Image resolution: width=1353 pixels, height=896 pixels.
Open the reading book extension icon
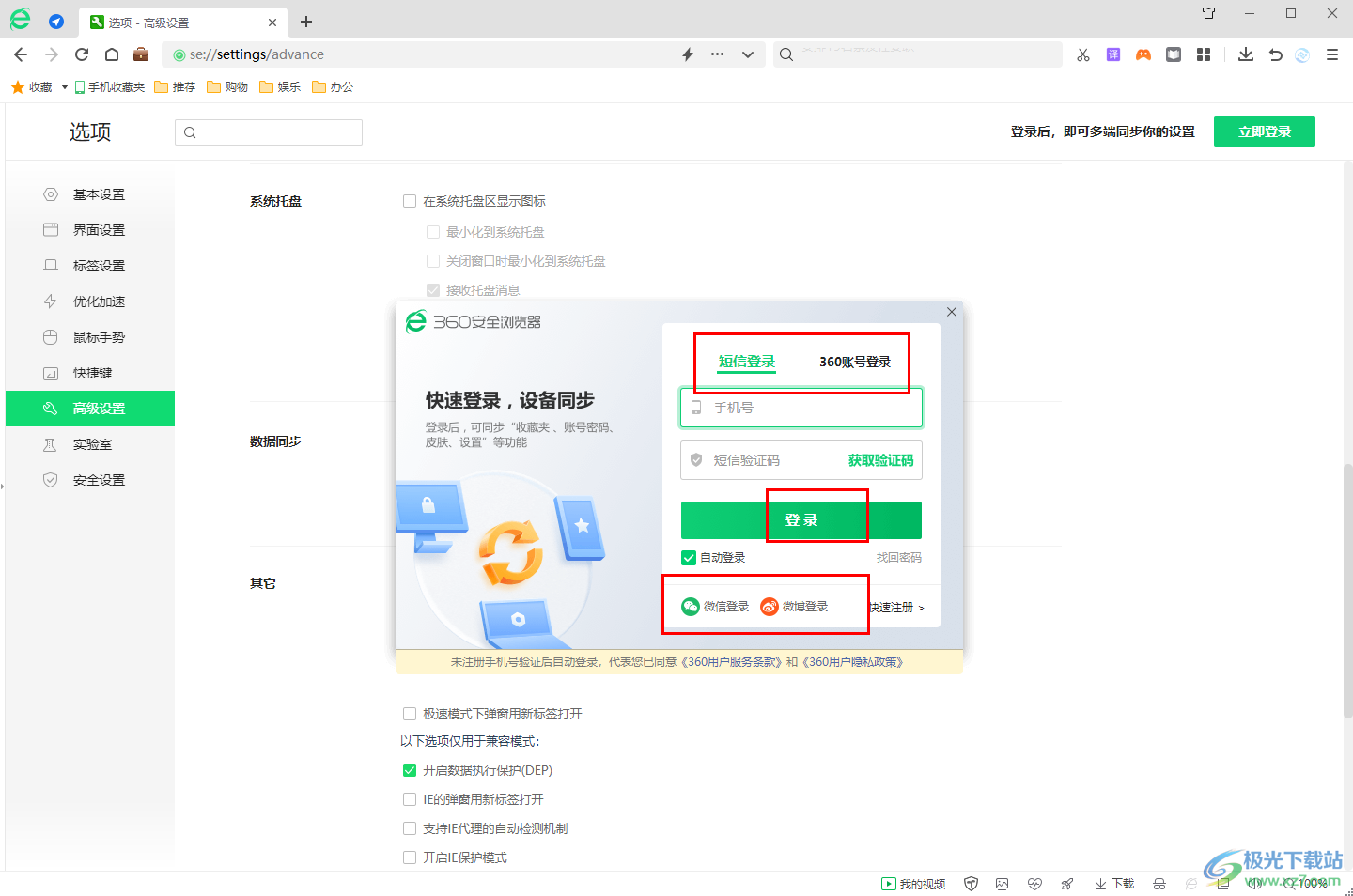1174,54
